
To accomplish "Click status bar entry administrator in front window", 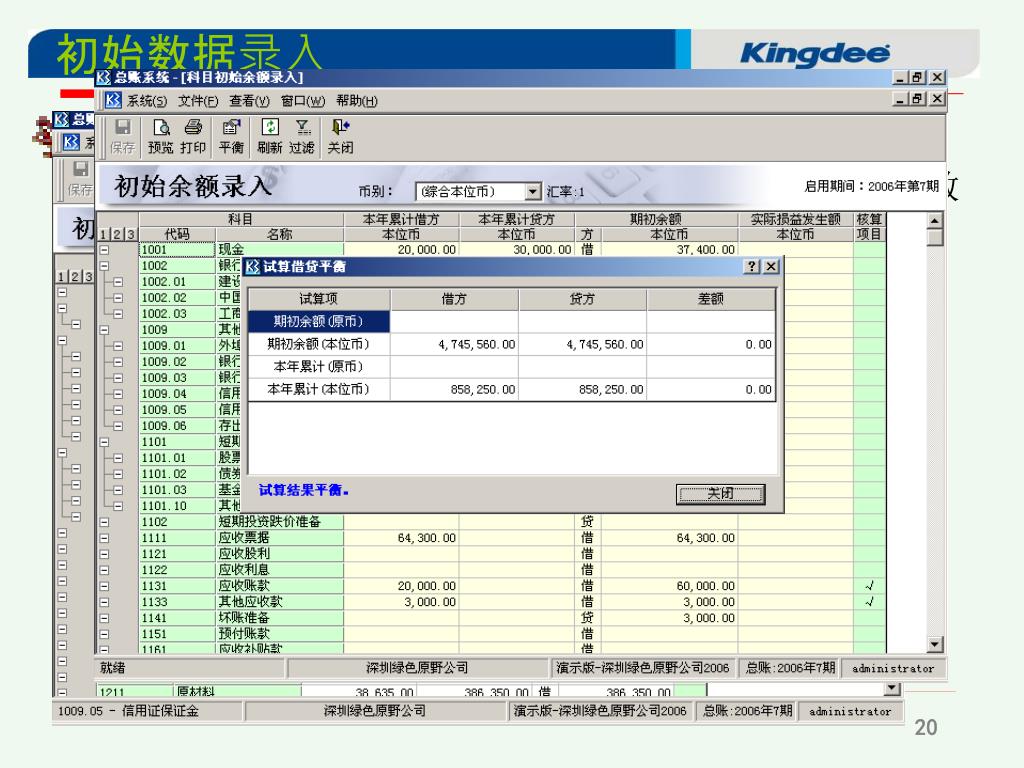I will 893,668.
